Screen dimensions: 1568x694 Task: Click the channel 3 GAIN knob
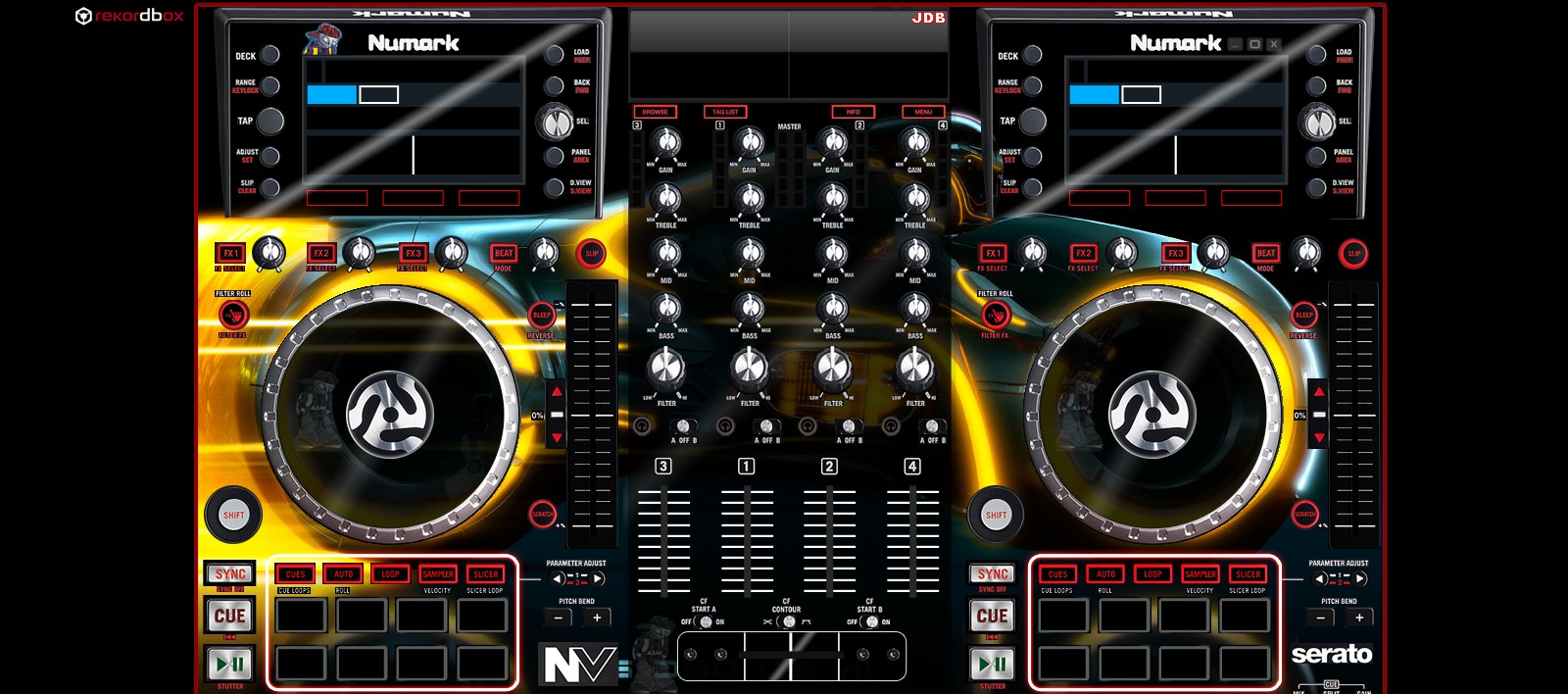pyautogui.click(x=666, y=143)
